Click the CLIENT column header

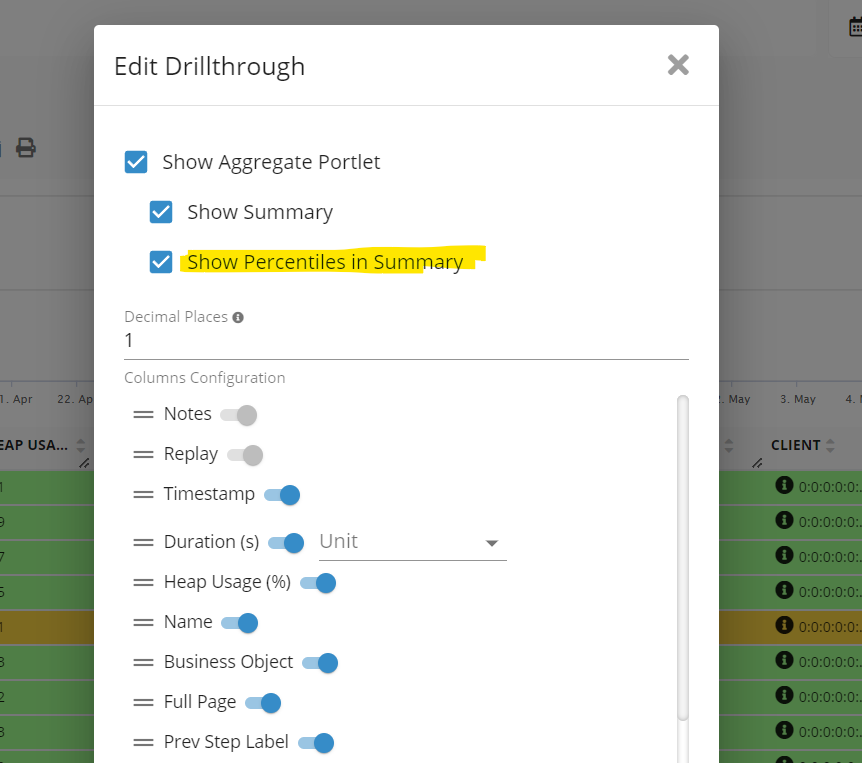795,445
